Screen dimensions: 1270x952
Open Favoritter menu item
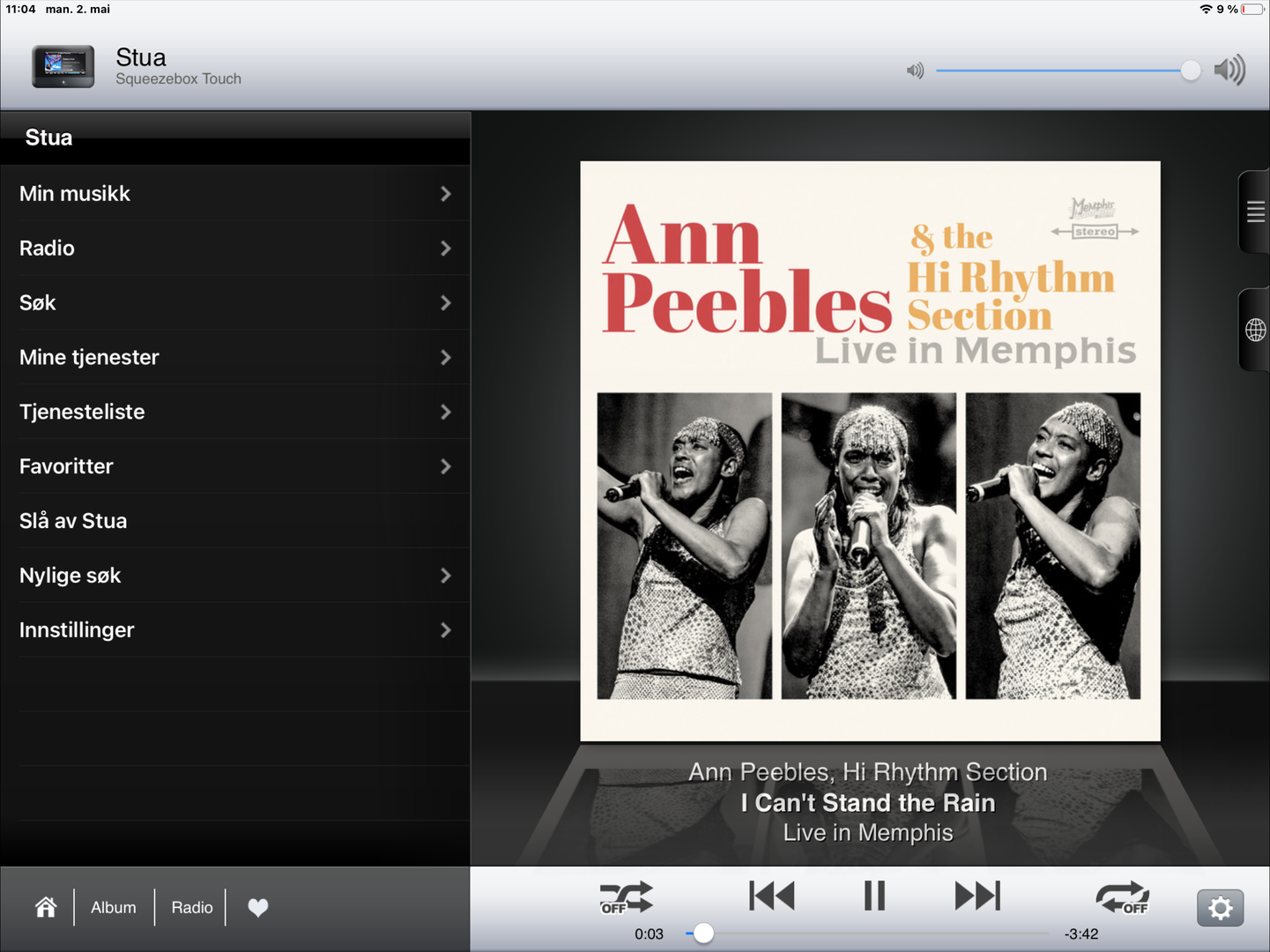(x=235, y=466)
